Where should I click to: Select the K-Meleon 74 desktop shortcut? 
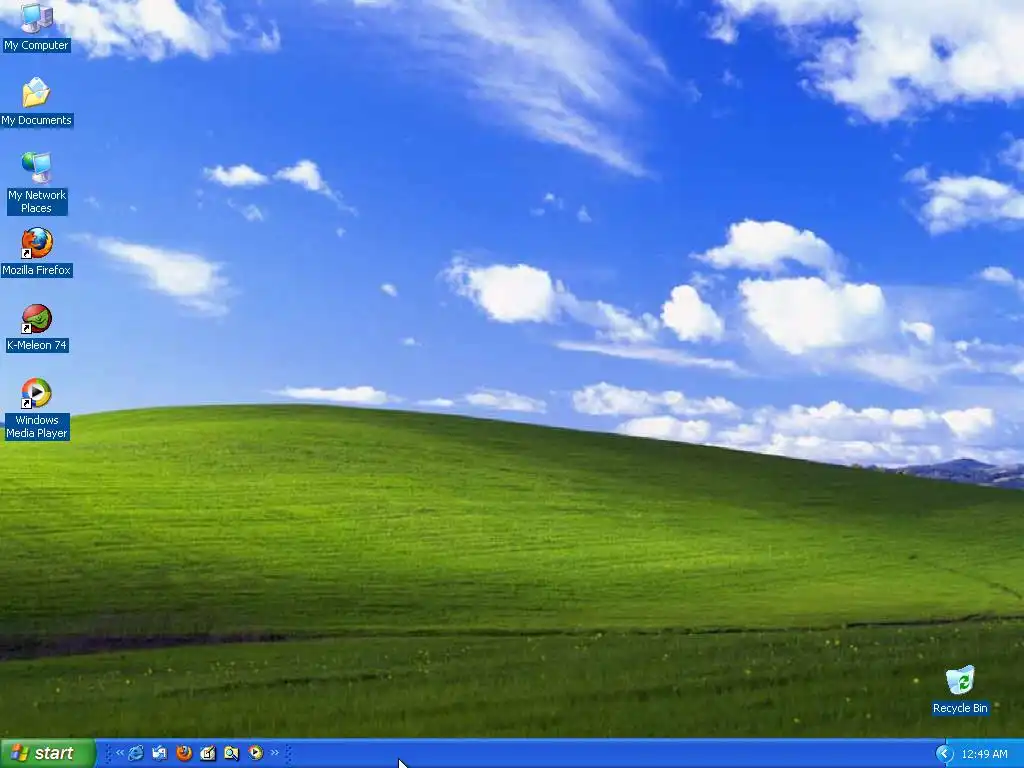pos(37,327)
